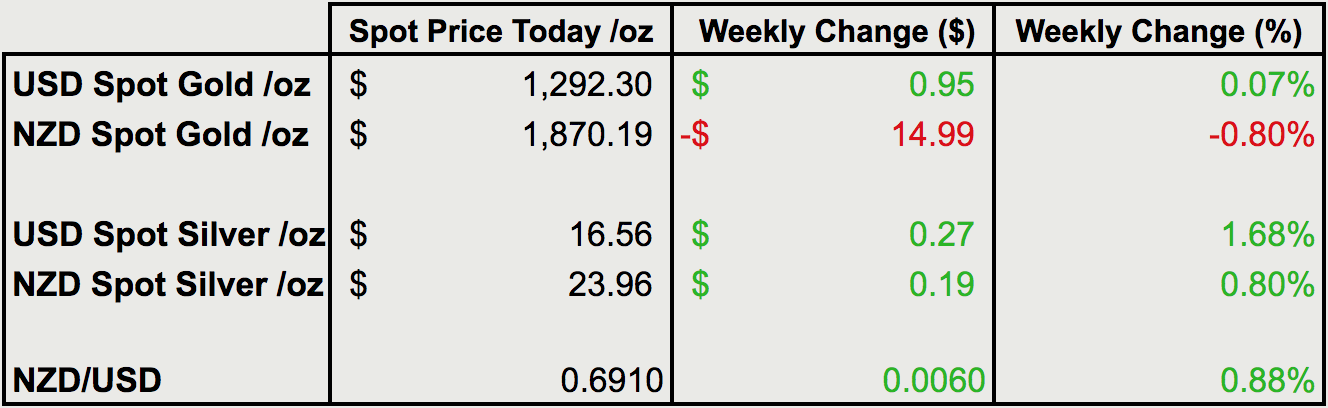This screenshot has height=408, width=1328.
Task: Click the 0.07% USD gold percentage change
Action: point(1266,85)
